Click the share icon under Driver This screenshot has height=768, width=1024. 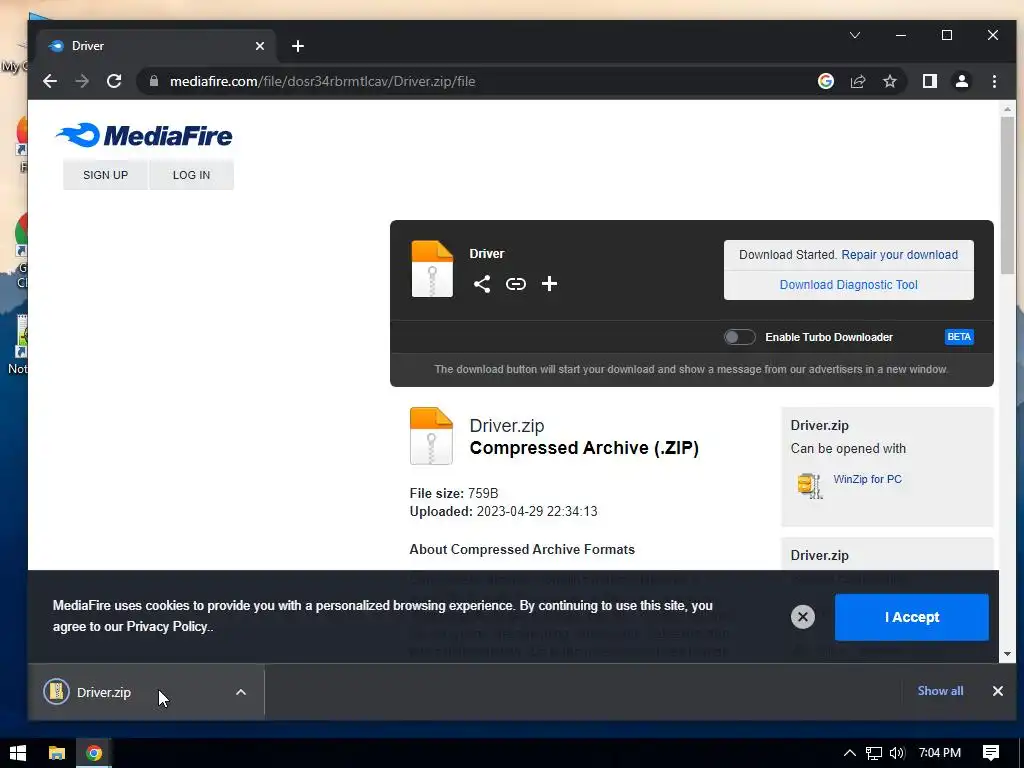click(x=482, y=283)
